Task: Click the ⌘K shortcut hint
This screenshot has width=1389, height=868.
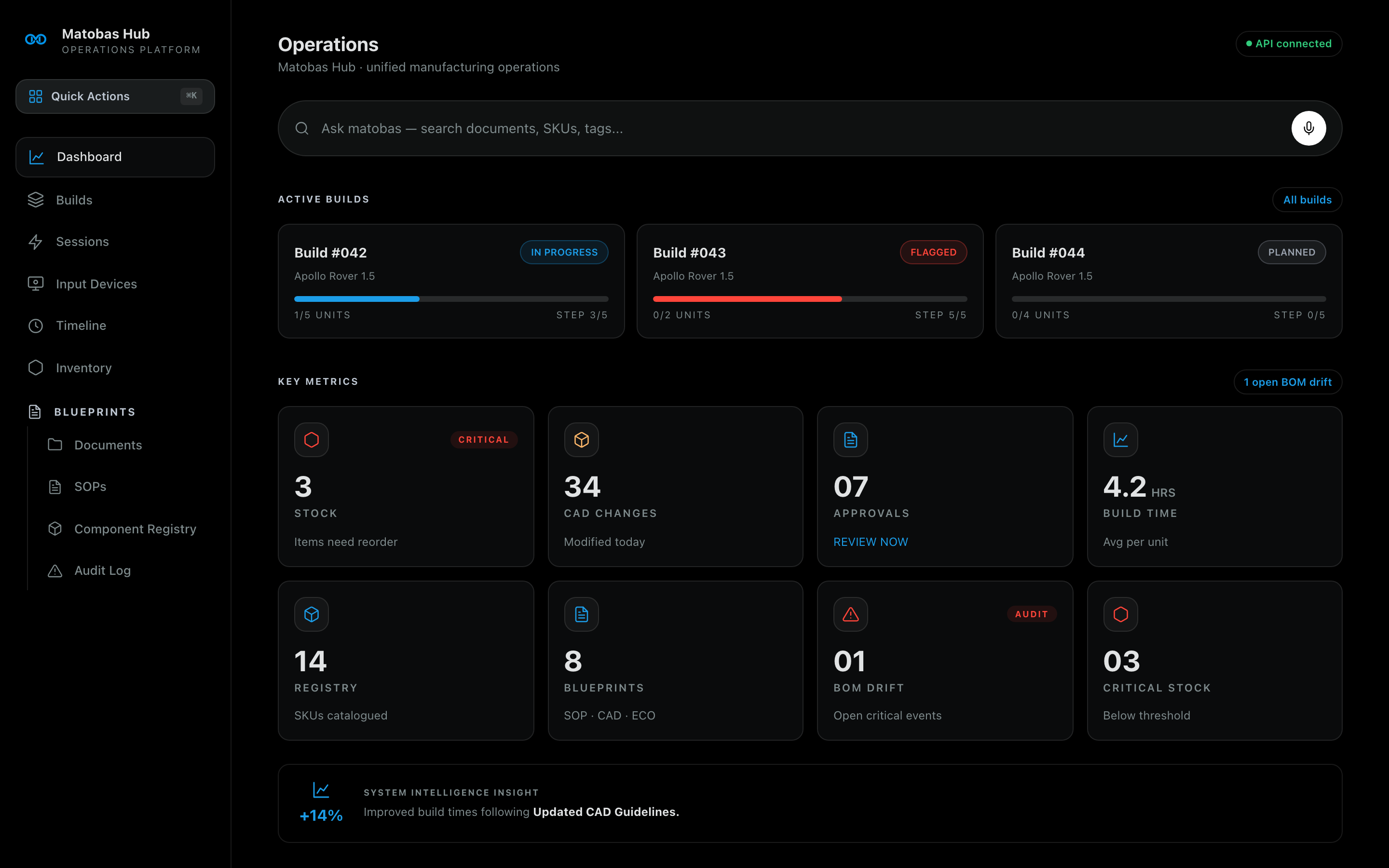Action: point(191,96)
